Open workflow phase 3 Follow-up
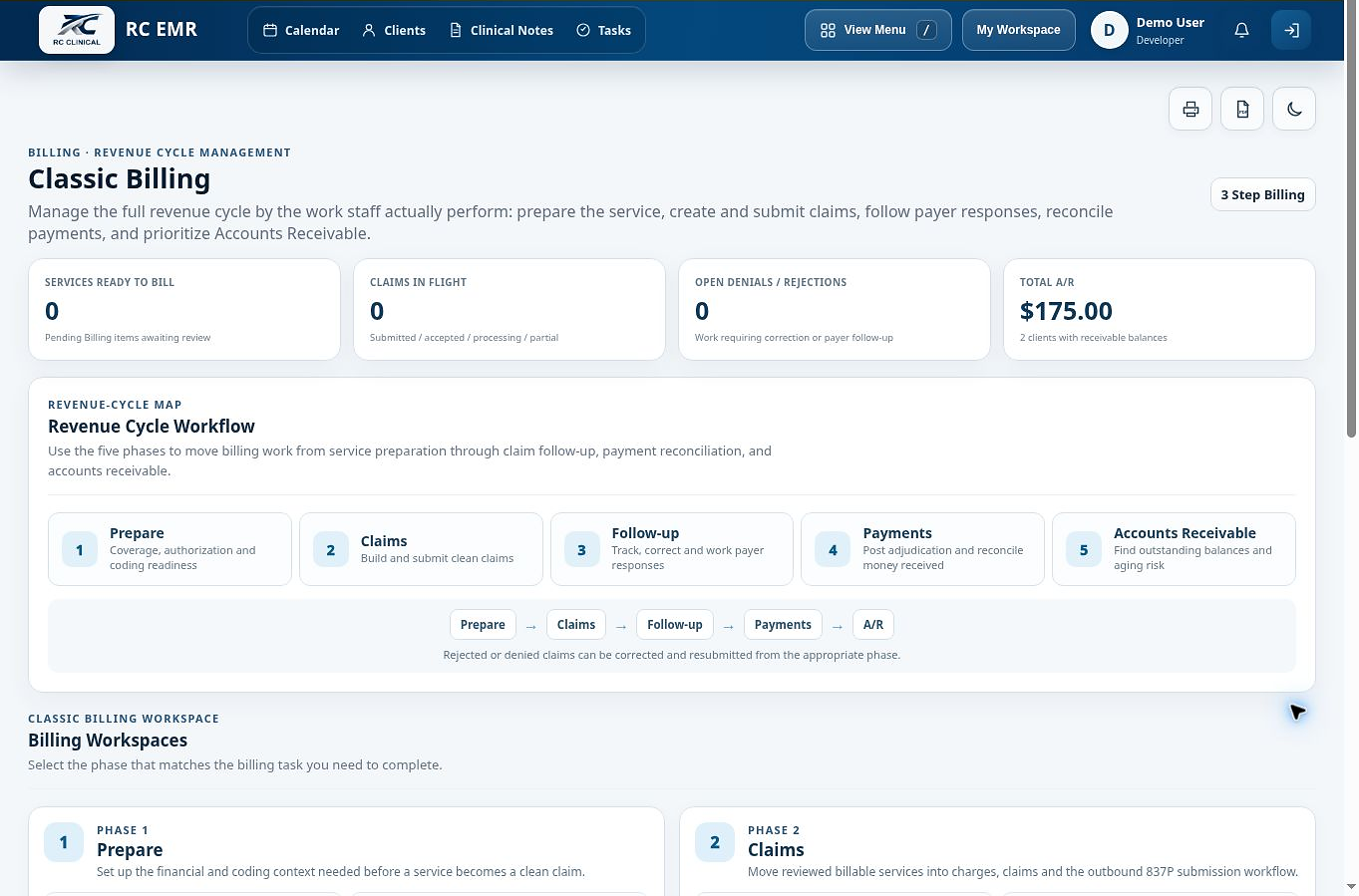 tap(672, 549)
